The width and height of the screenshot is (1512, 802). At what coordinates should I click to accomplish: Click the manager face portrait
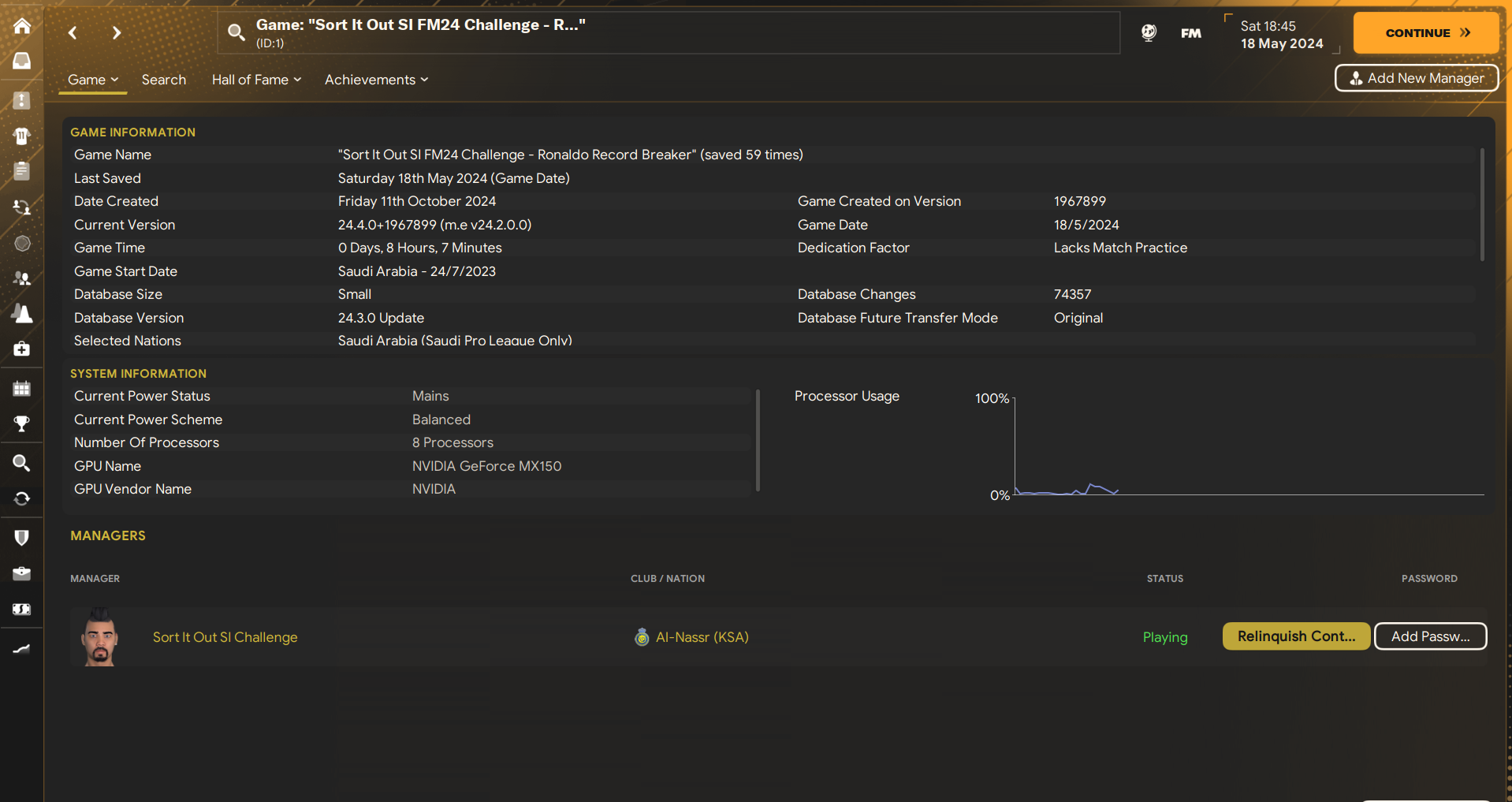[100, 636]
